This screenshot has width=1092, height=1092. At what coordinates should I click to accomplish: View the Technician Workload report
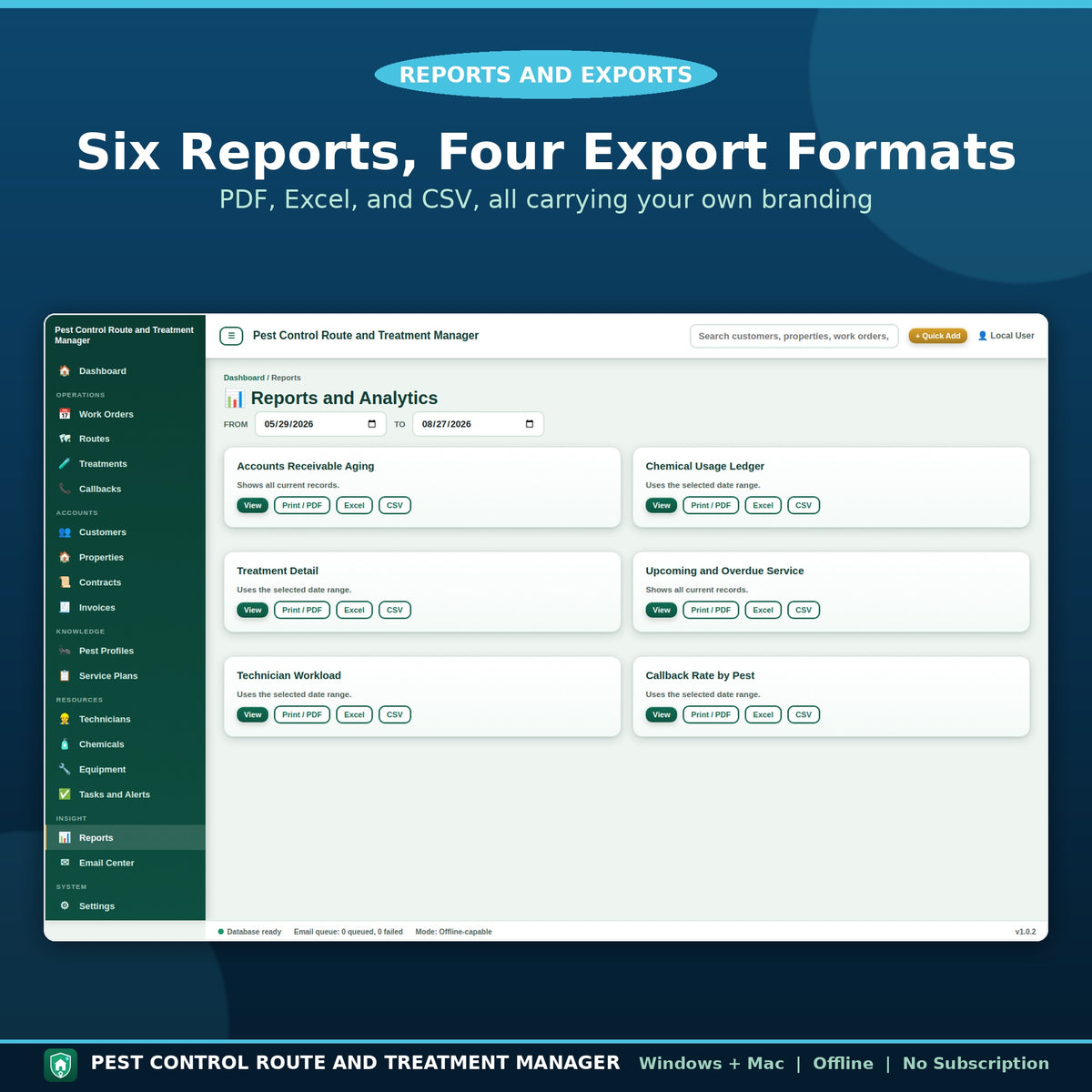point(252,714)
